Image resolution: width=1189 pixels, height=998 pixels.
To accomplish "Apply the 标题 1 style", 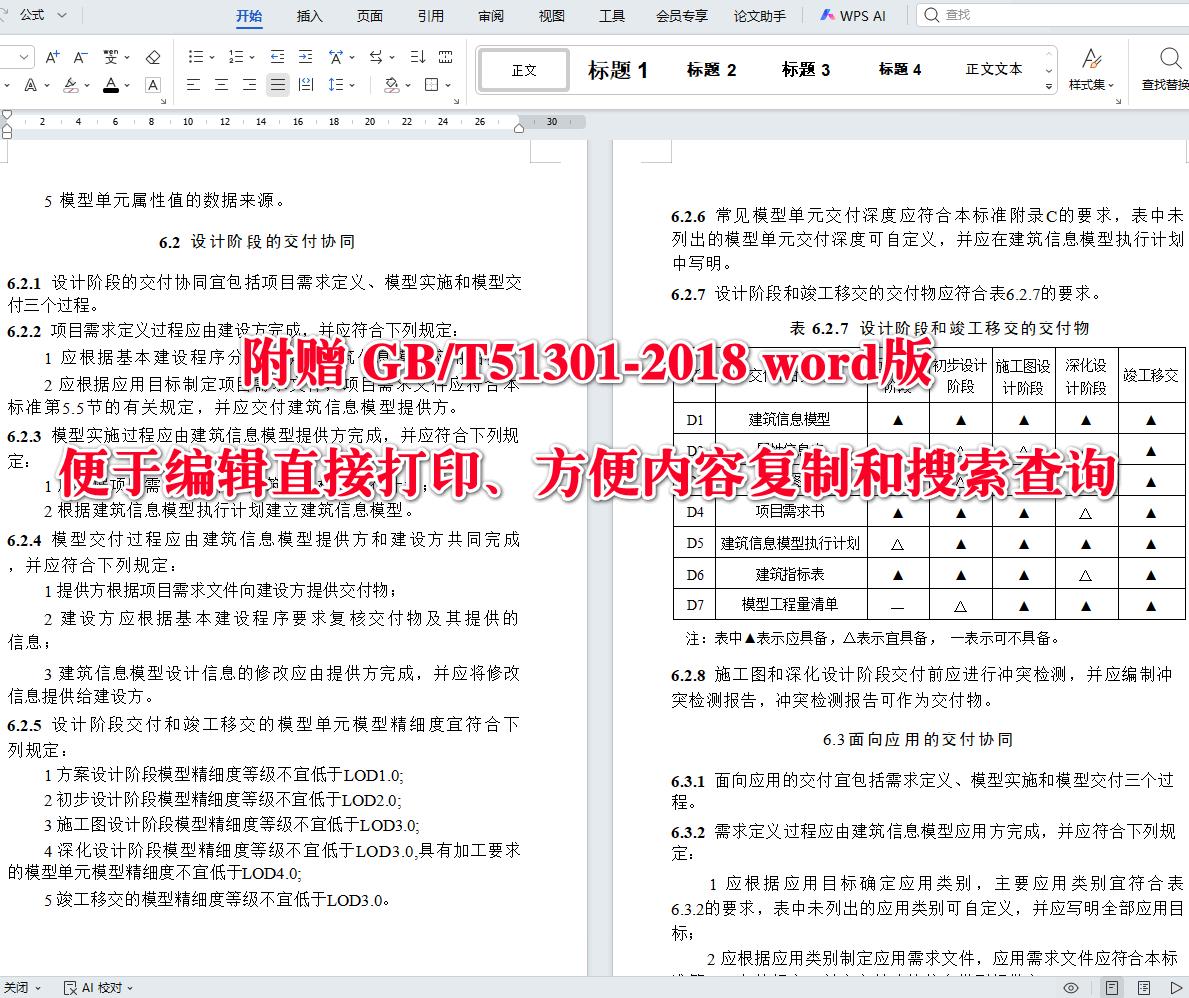I will 618,70.
